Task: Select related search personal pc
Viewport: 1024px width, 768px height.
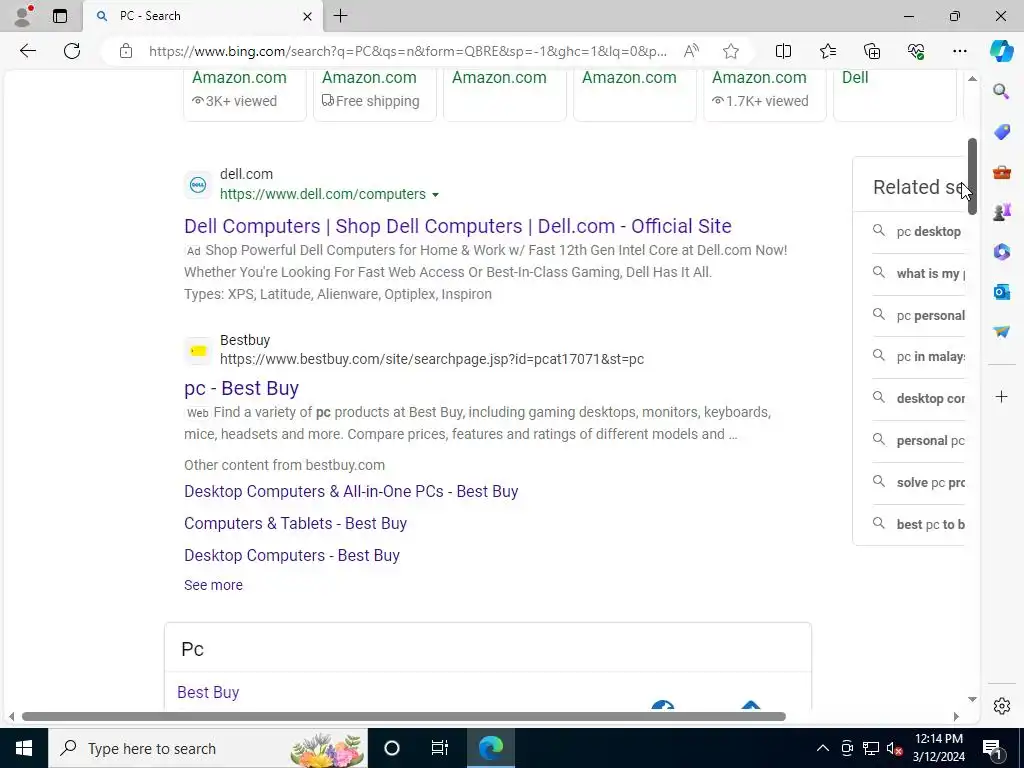Action: click(919, 441)
